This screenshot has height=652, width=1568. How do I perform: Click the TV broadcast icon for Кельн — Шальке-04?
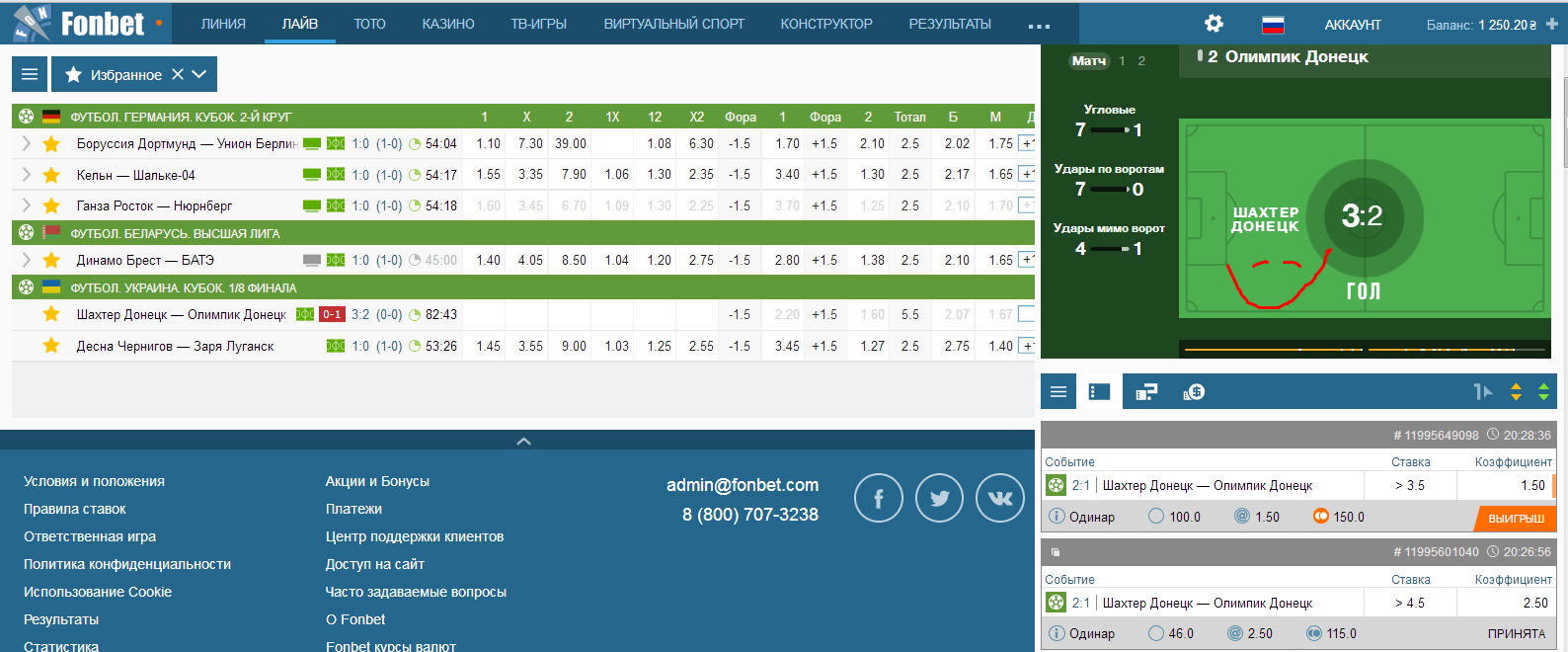pos(312,175)
